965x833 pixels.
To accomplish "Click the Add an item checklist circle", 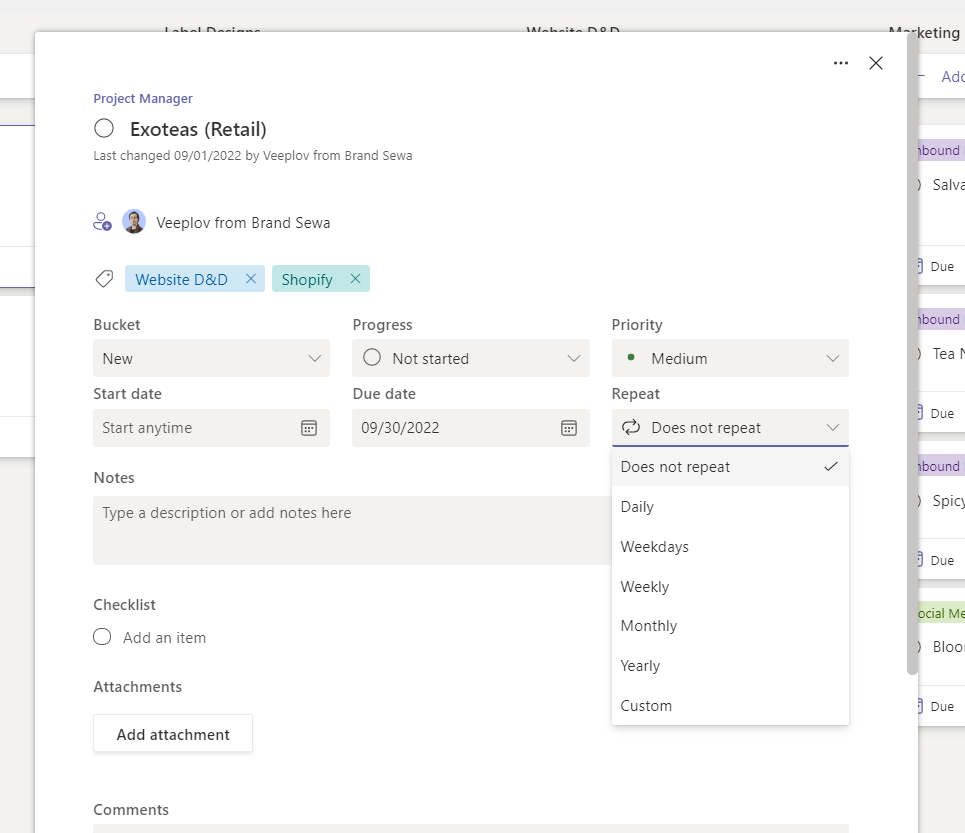I will point(102,637).
